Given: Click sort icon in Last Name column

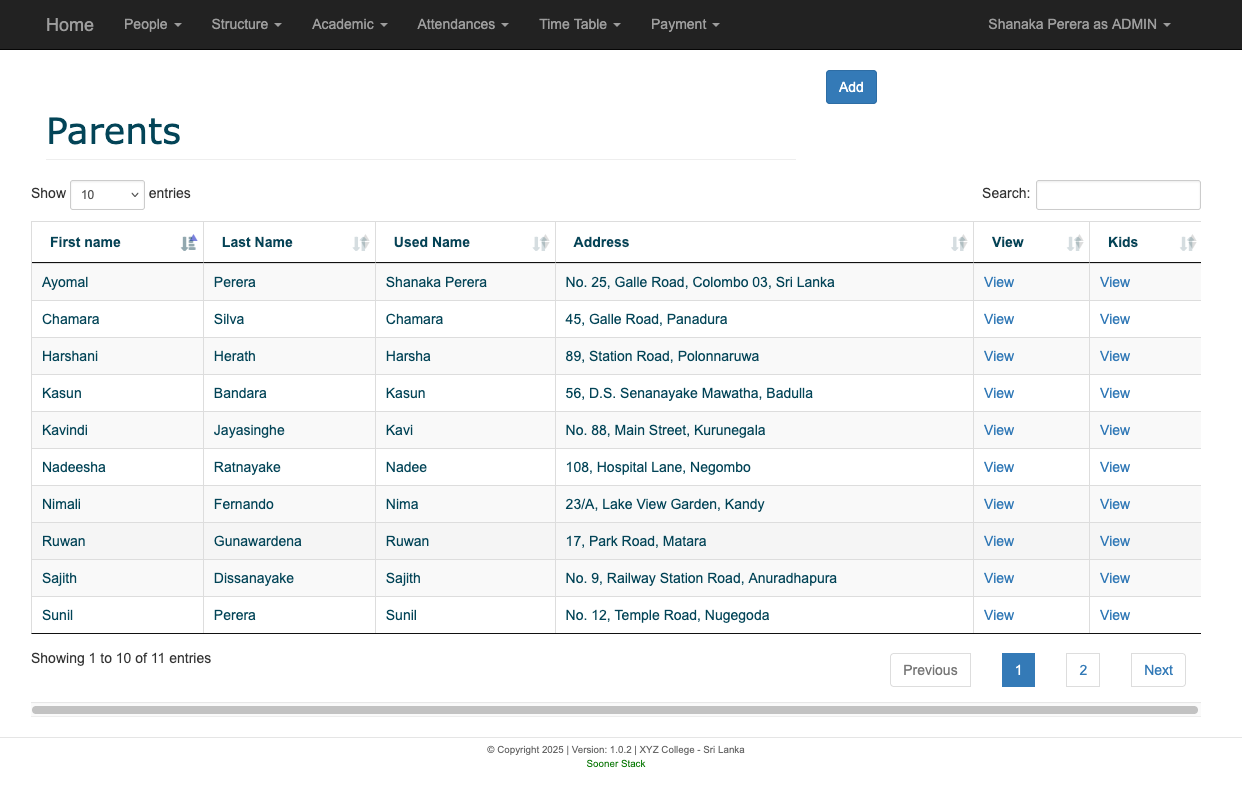Looking at the screenshot, I should [361, 243].
